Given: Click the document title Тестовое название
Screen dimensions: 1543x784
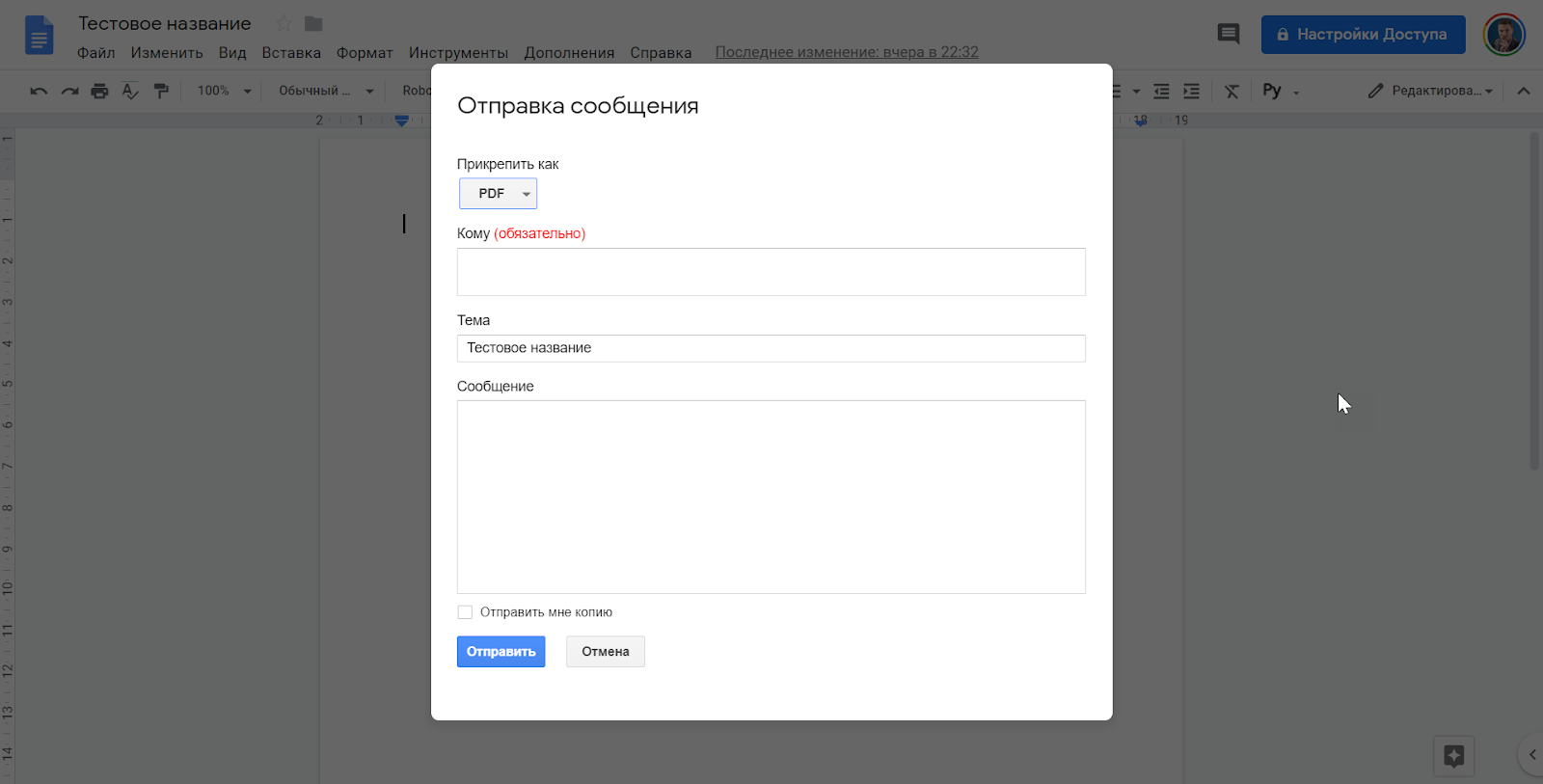Looking at the screenshot, I should (x=165, y=23).
